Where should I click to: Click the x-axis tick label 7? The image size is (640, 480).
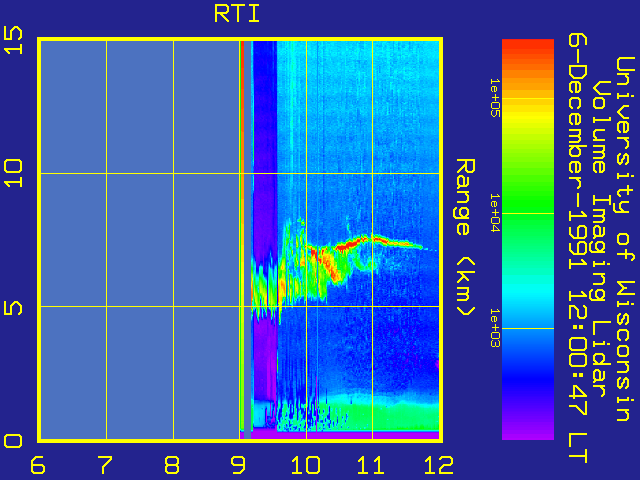(x=105, y=465)
